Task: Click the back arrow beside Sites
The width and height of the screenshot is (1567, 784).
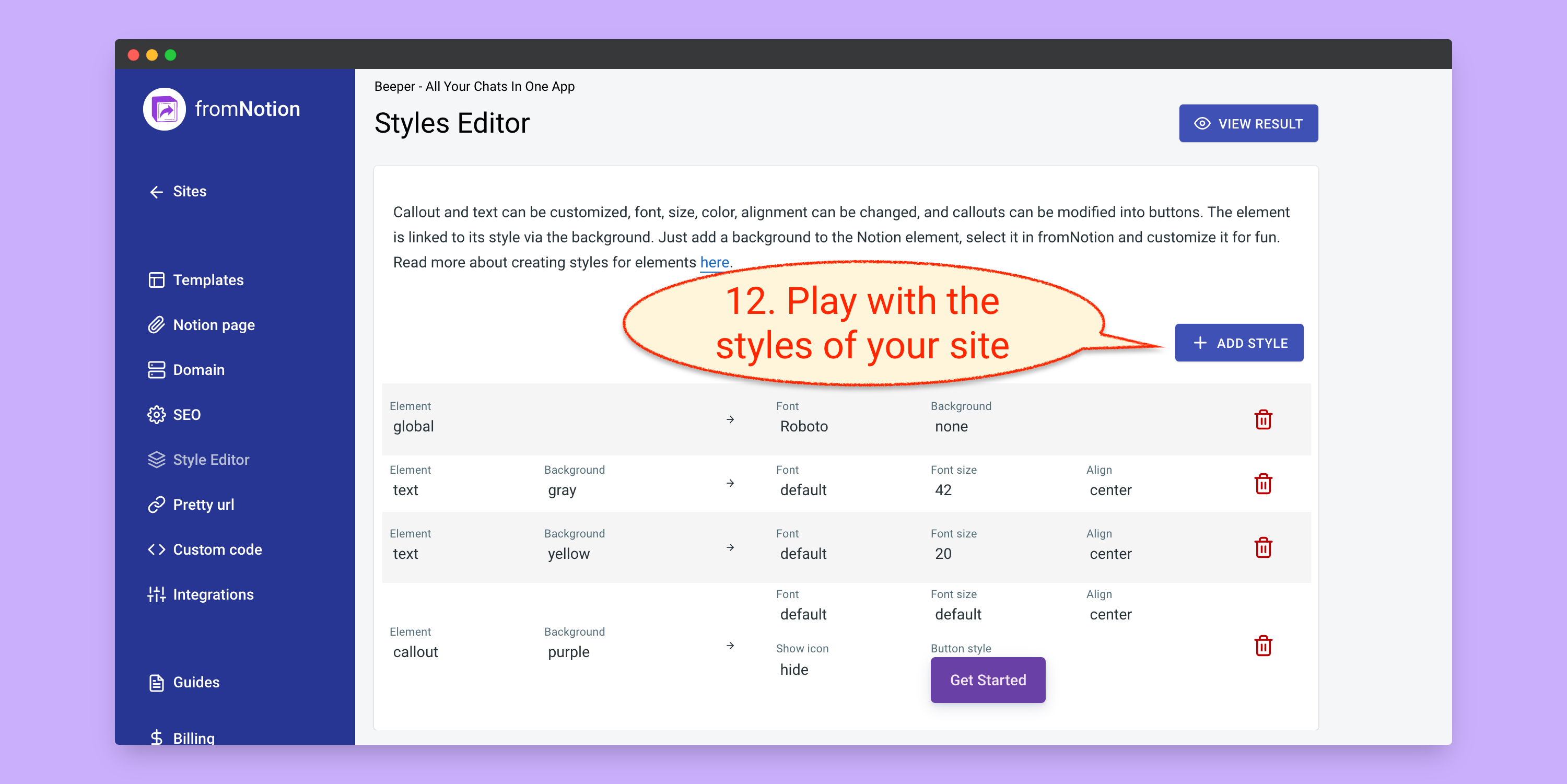Action: [x=156, y=192]
